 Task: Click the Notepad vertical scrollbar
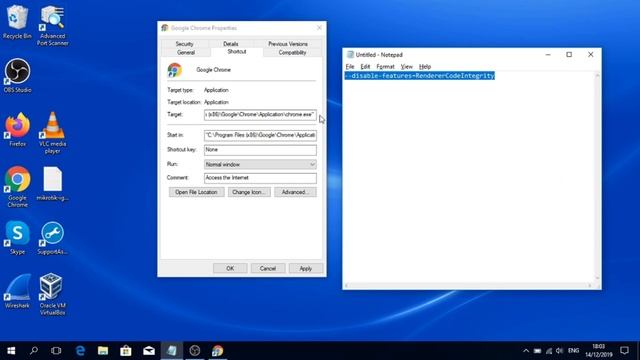597,176
